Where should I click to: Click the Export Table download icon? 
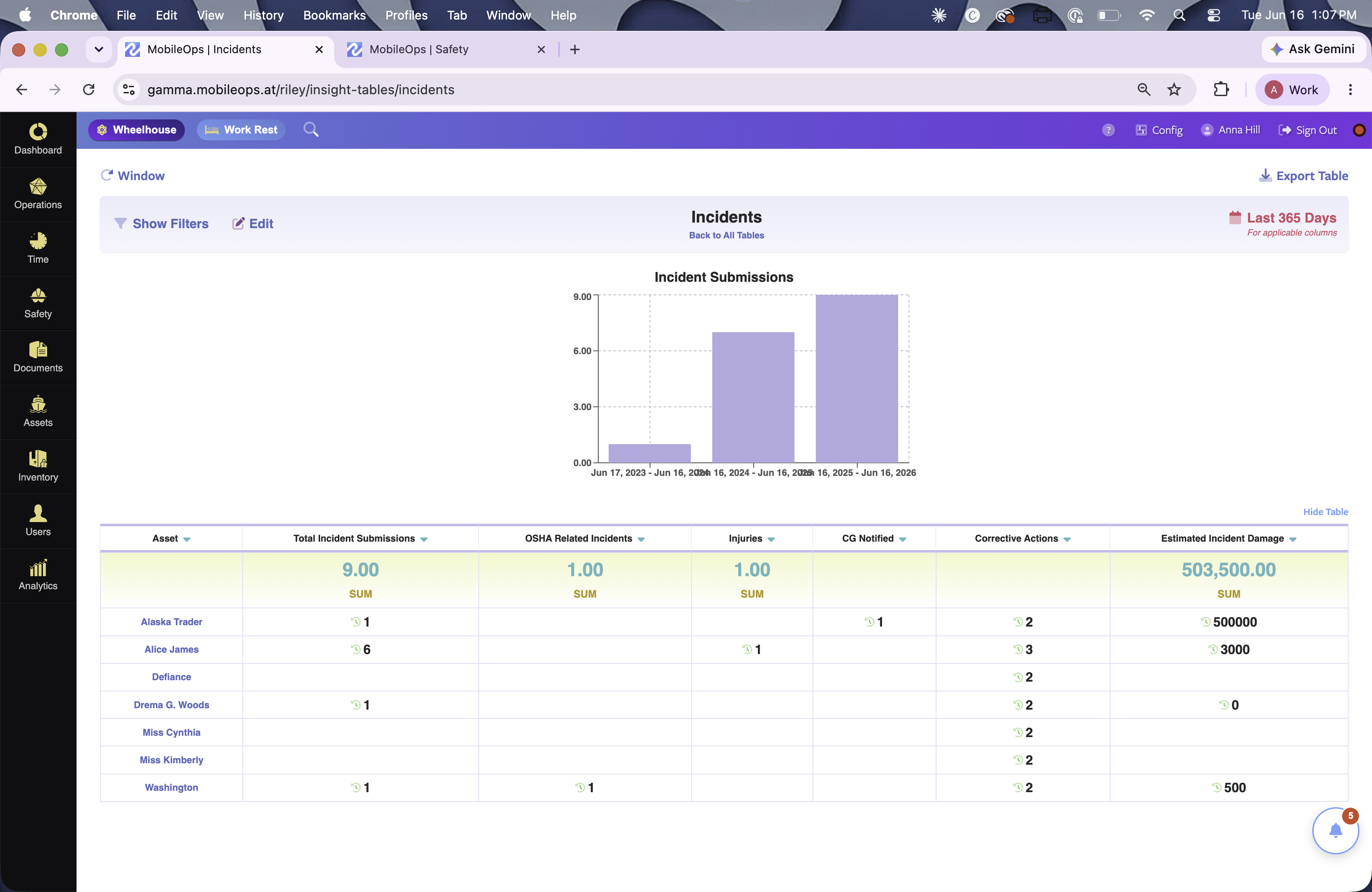pyautogui.click(x=1265, y=175)
